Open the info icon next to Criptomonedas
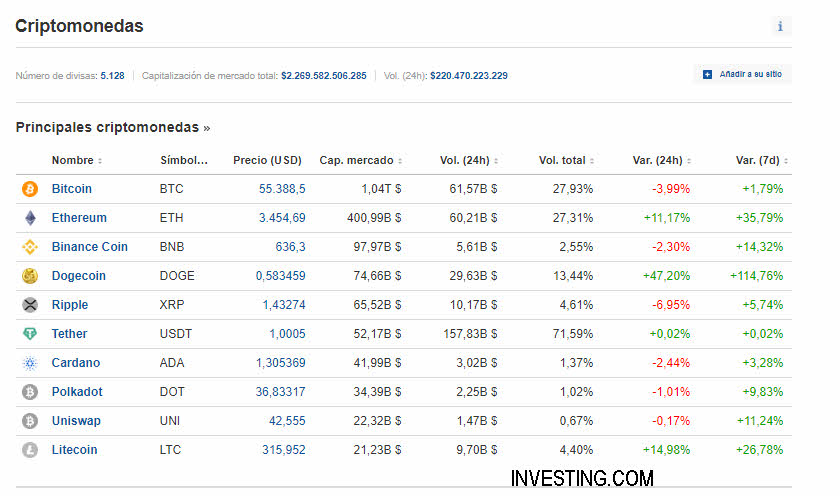Image resolution: width=840 pixels, height=496 pixels. [780, 27]
